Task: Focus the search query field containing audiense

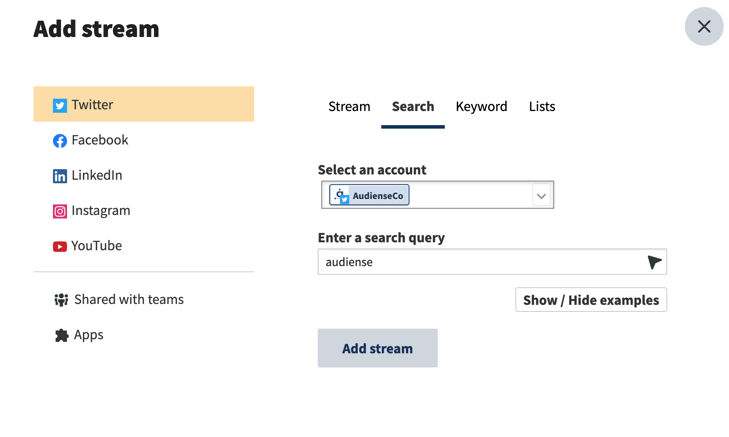Action: (x=492, y=262)
